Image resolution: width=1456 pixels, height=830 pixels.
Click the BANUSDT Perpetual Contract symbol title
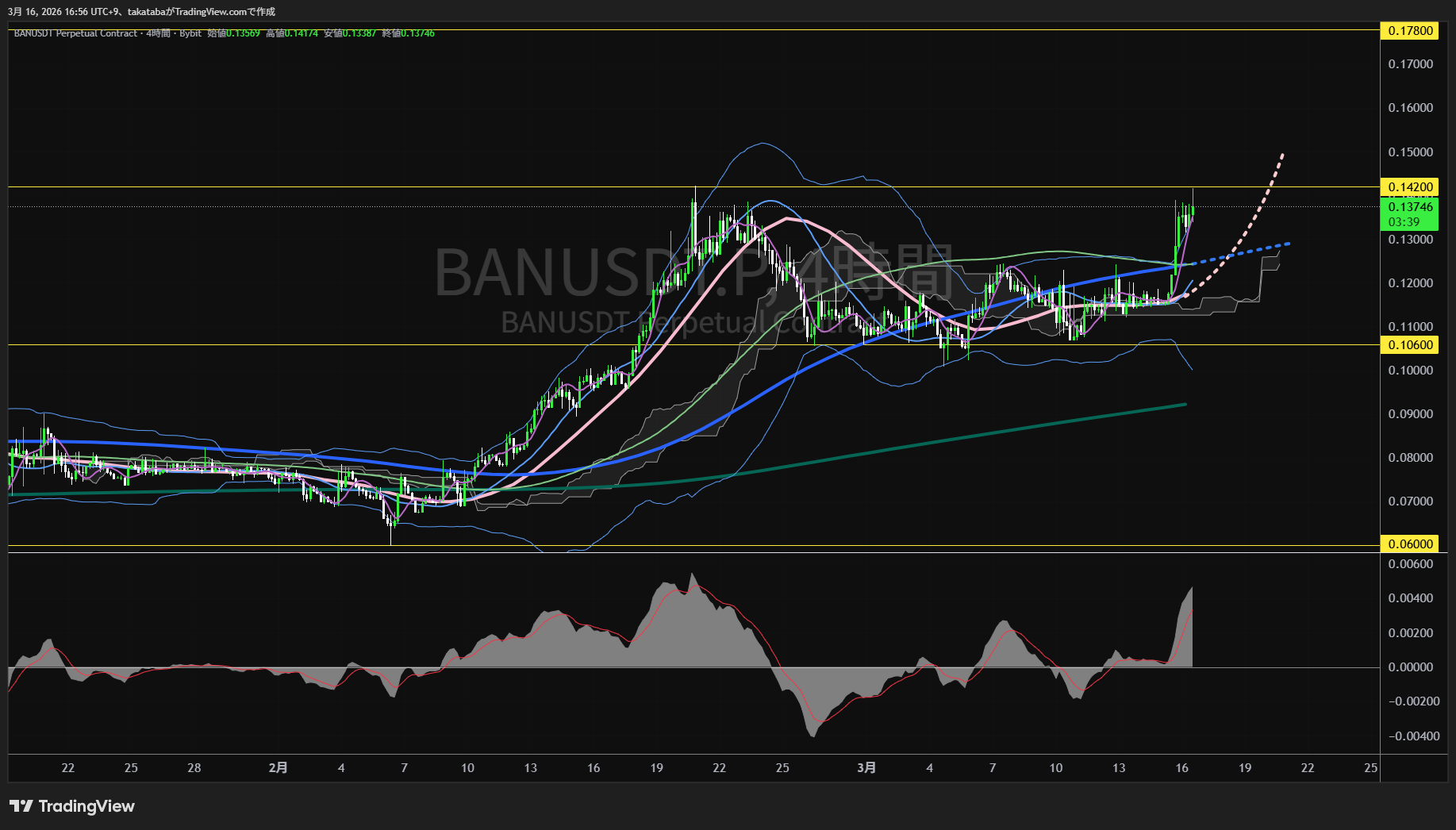[x=75, y=33]
